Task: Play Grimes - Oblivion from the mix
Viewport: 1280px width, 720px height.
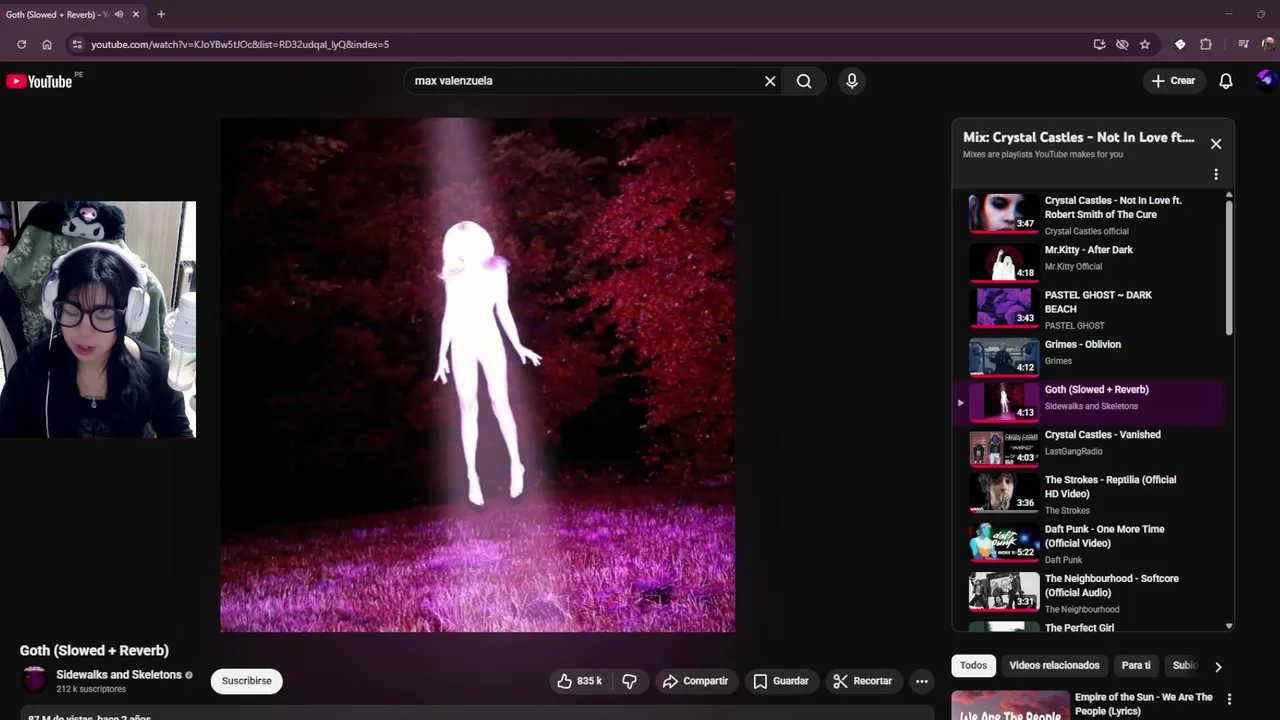Action: 1088,357
